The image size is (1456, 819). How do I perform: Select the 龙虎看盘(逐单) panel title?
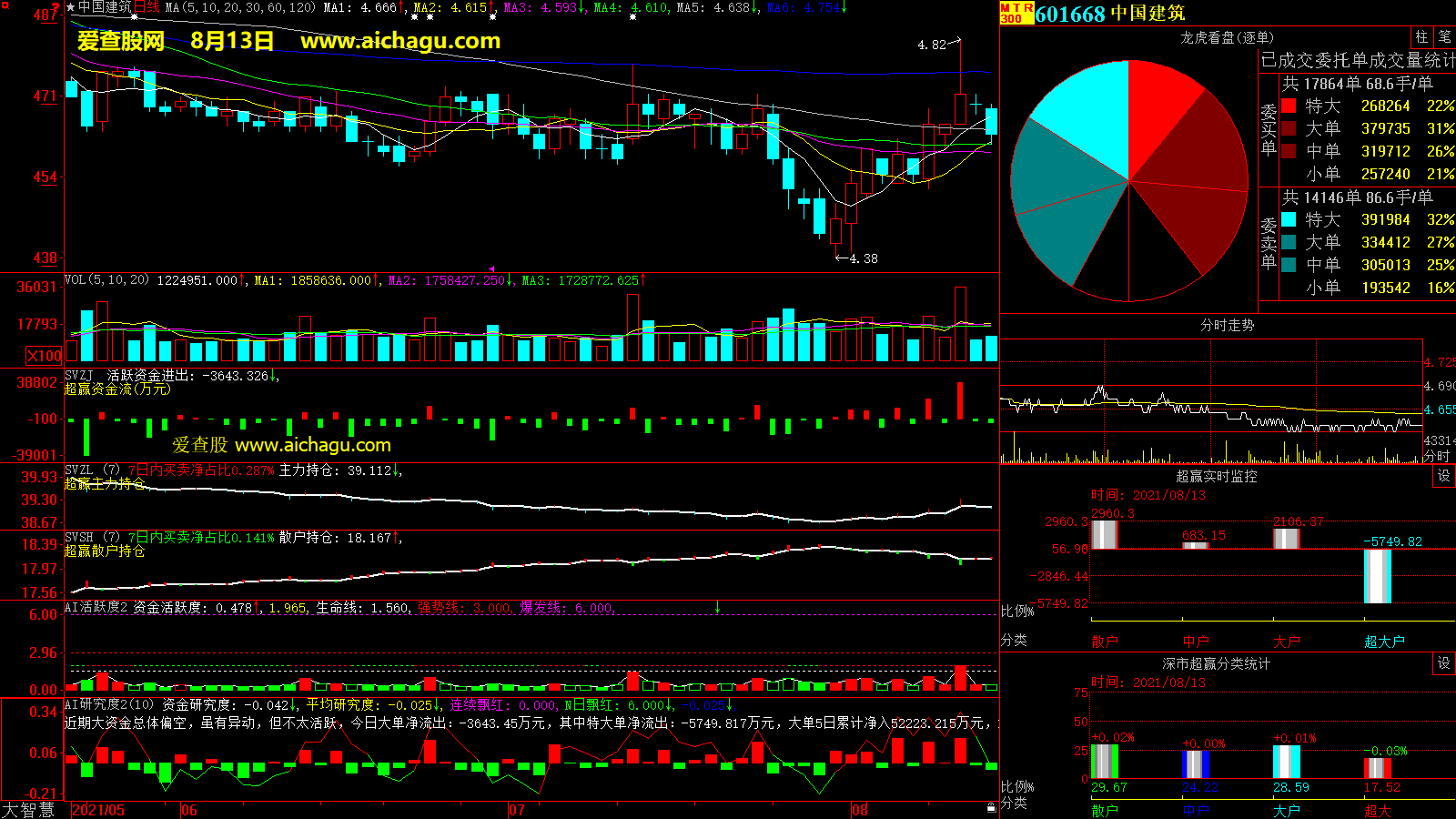click(1227, 37)
